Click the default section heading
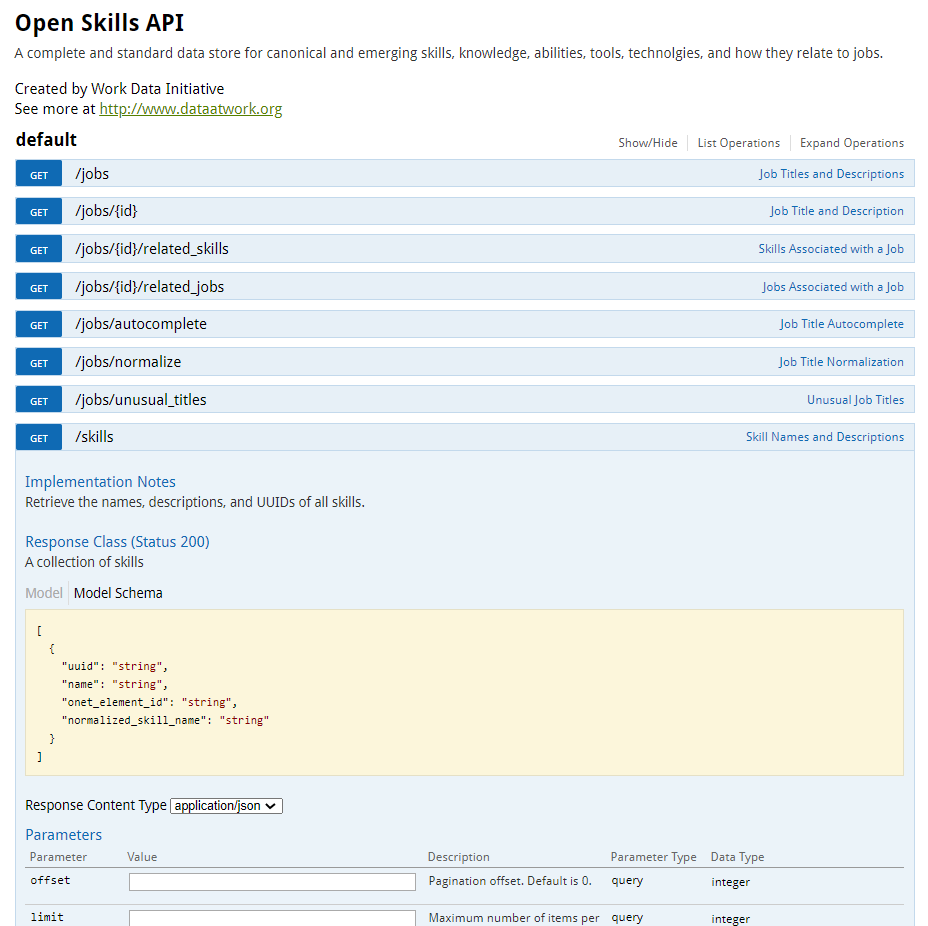The height and width of the screenshot is (926, 928). tap(46, 140)
